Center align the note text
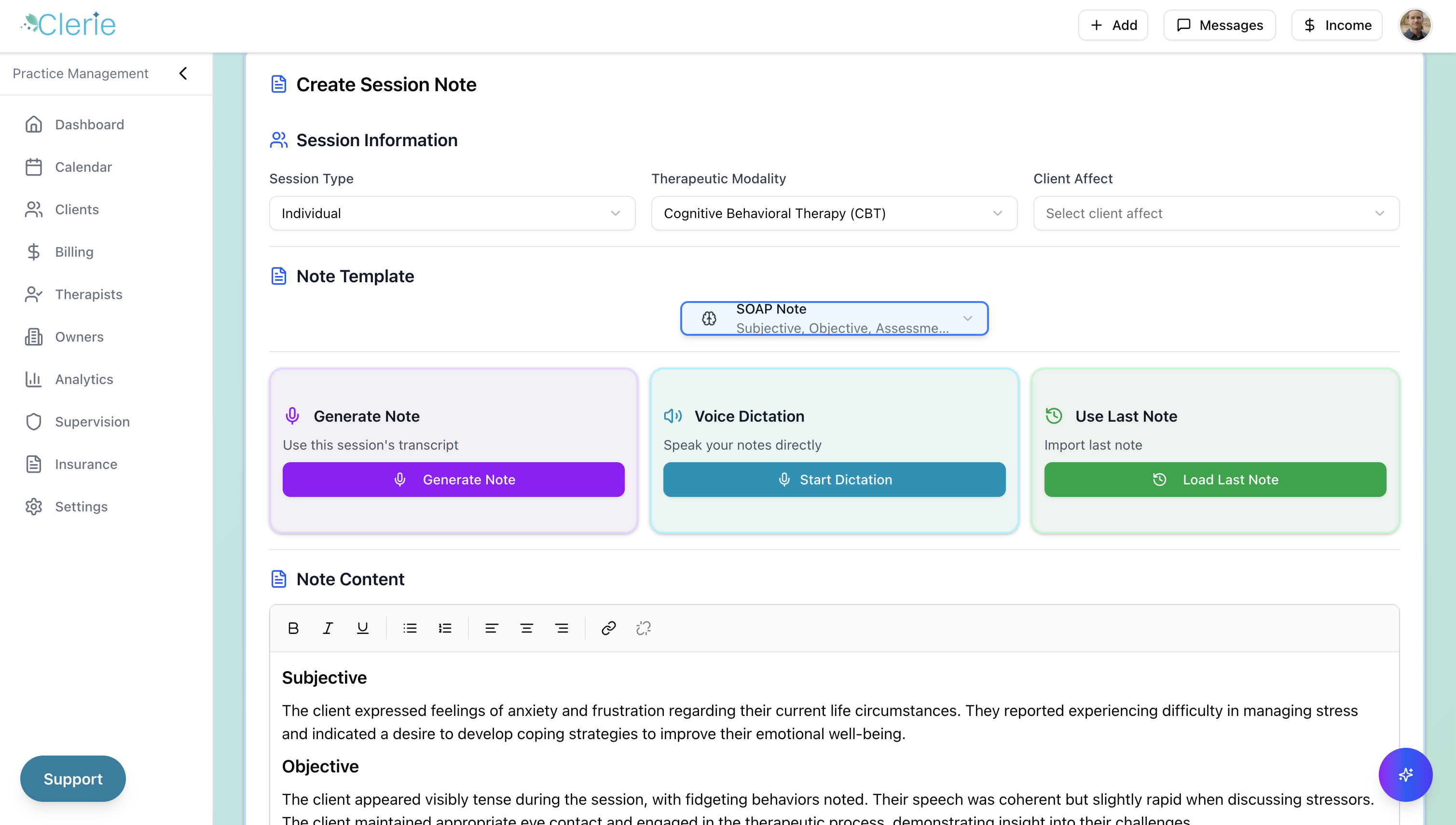The image size is (1456, 825). [526, 628]
